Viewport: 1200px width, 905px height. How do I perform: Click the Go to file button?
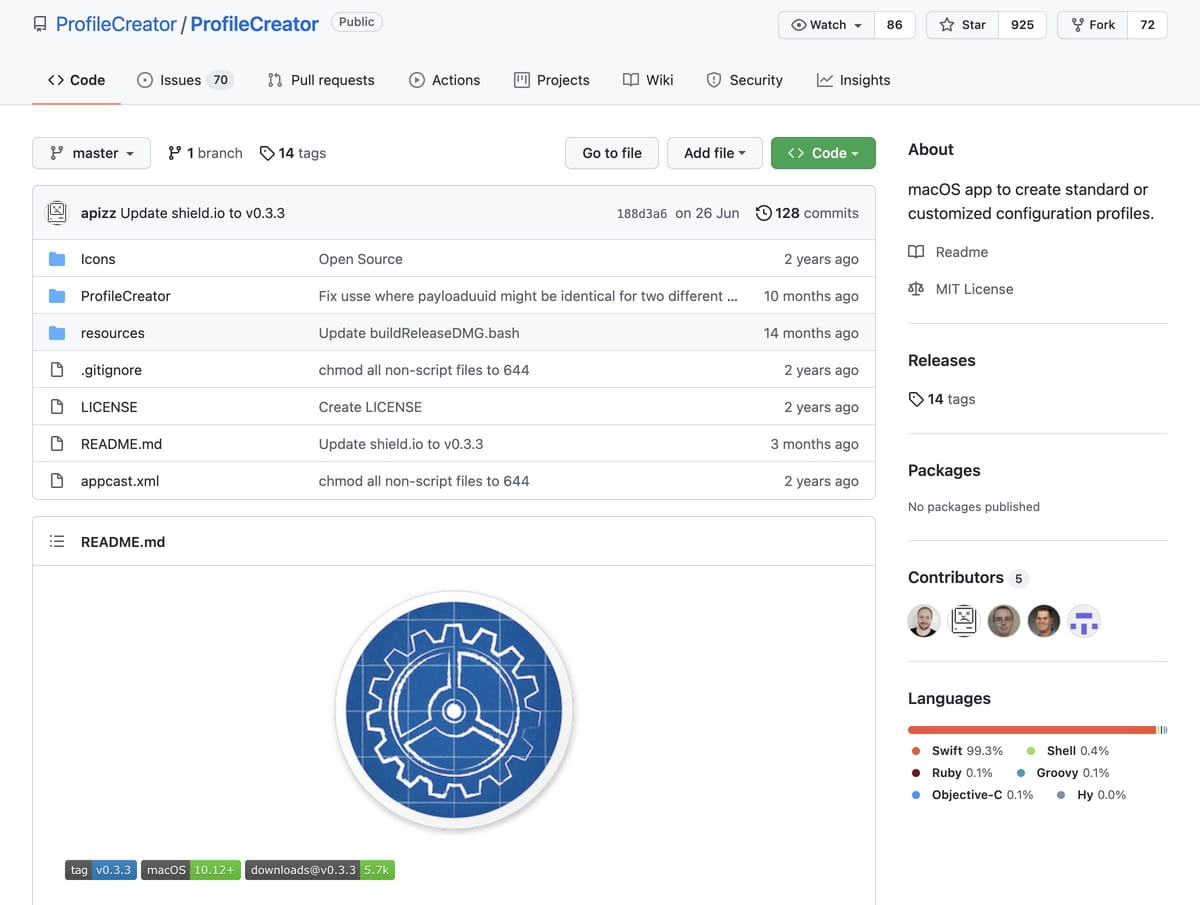click(612, 153)
